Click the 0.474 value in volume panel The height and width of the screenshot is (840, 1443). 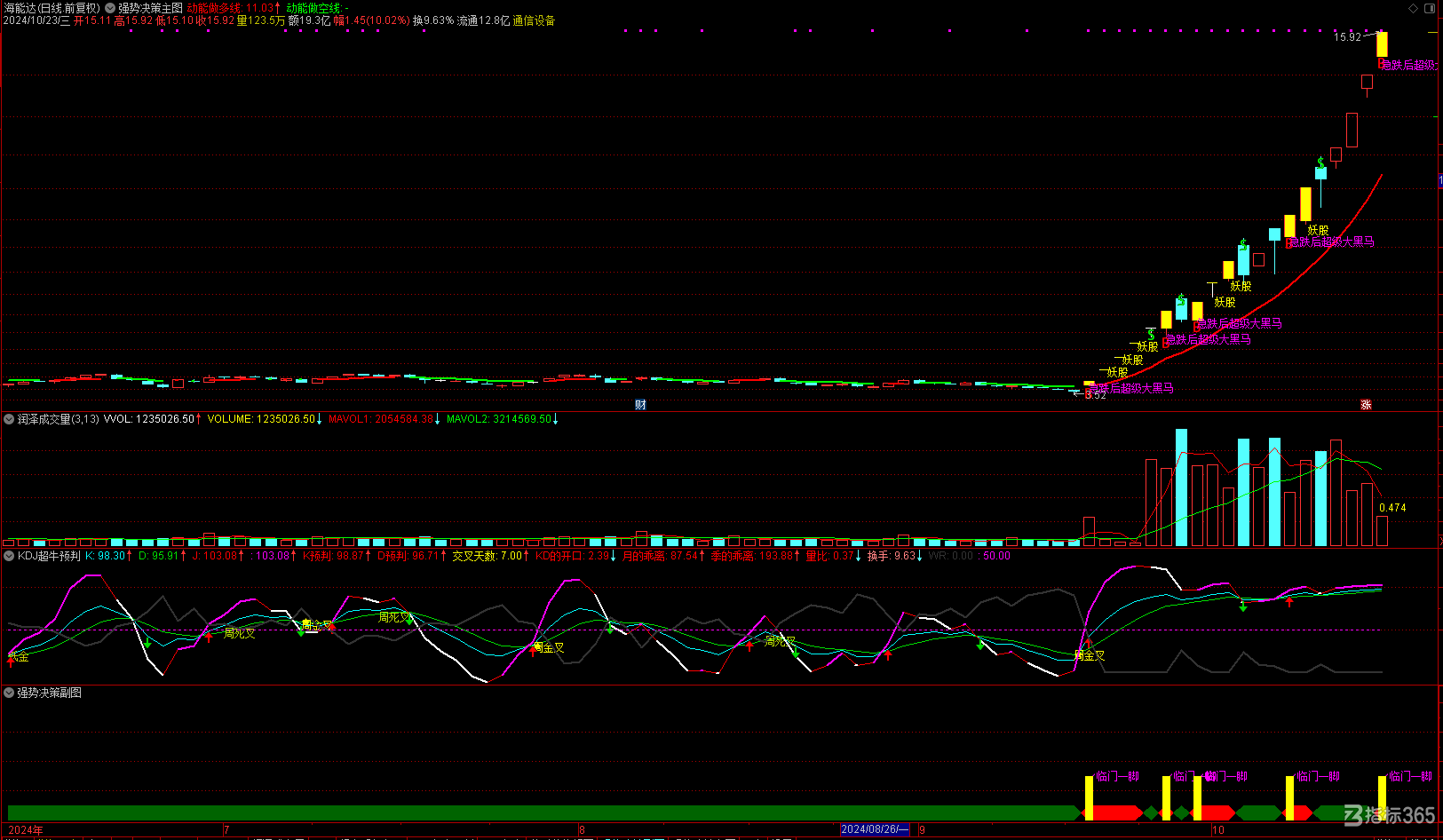coord(1392,508)
